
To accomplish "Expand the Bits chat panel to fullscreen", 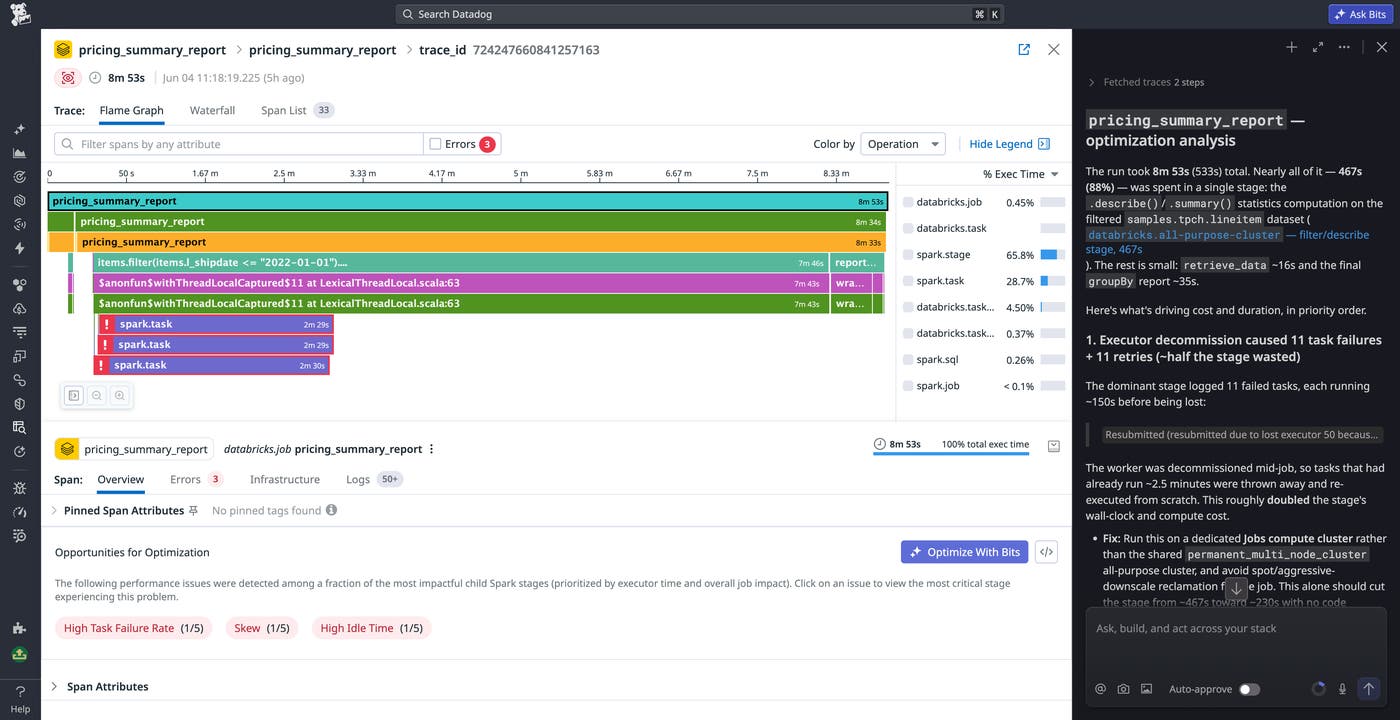I will point(1318,47).
